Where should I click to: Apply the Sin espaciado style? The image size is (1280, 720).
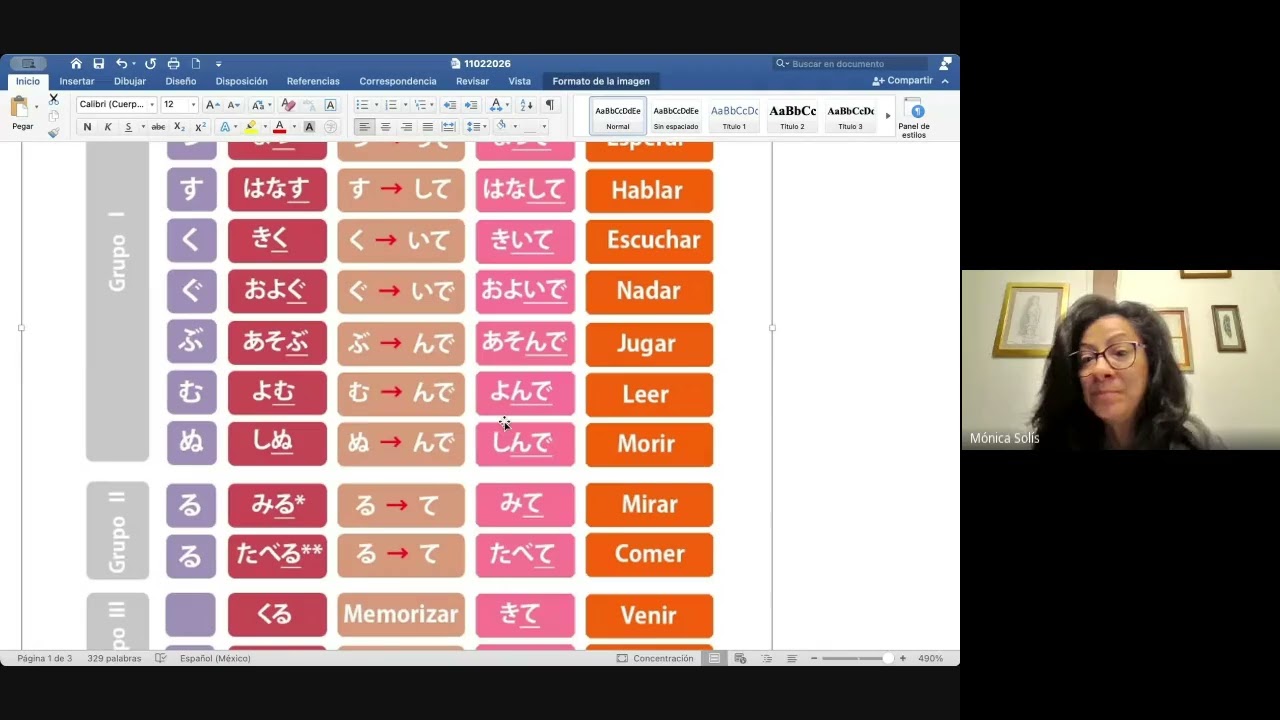coord(676,116)
